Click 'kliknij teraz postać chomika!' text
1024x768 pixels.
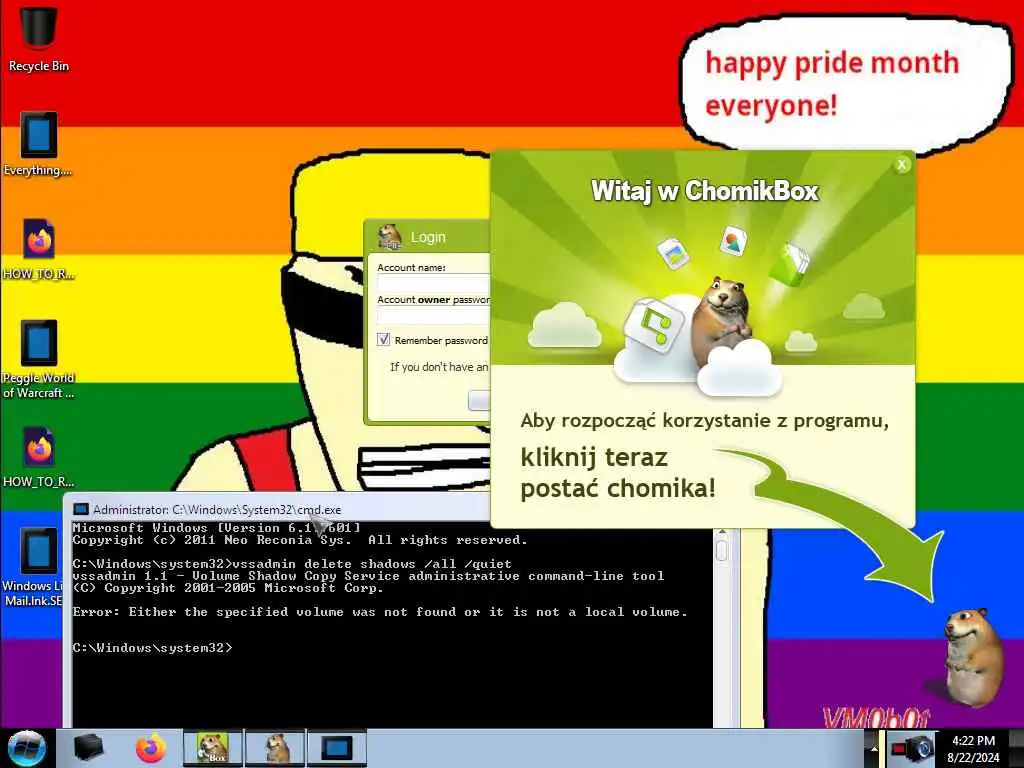point(618,473)
